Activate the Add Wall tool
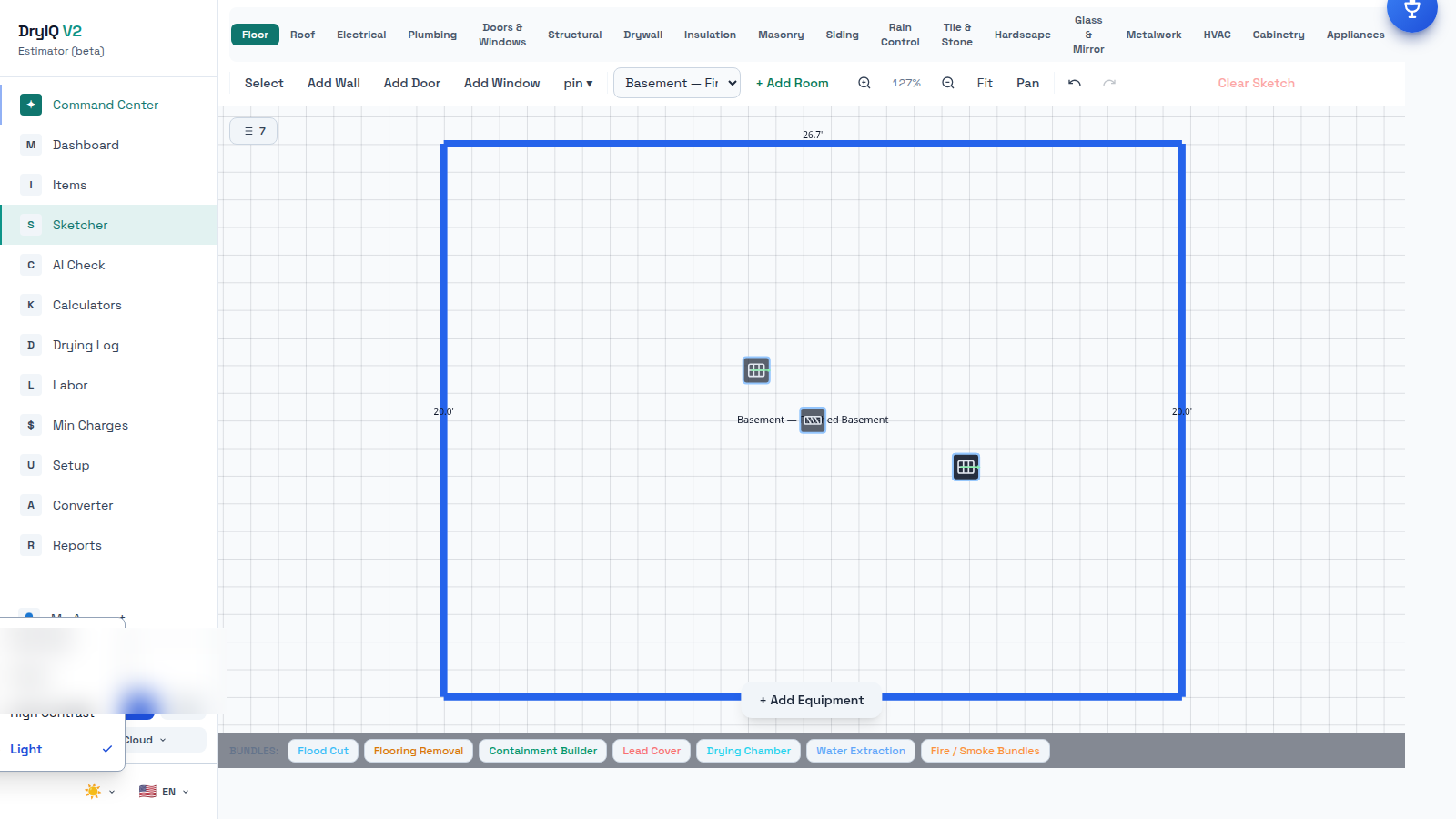This screenshot has height=819, width=1456. click(334, 83)
